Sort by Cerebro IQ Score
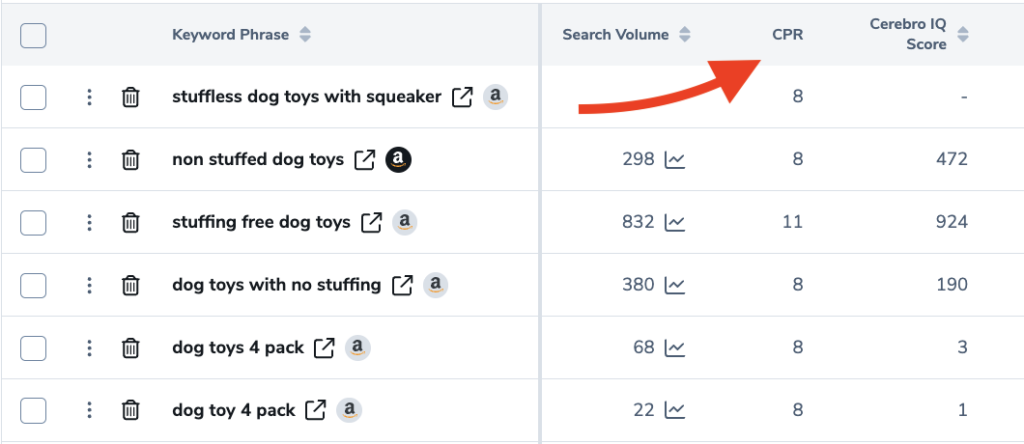Screen dimensions: 1024x444 click(x=963, y=35)
